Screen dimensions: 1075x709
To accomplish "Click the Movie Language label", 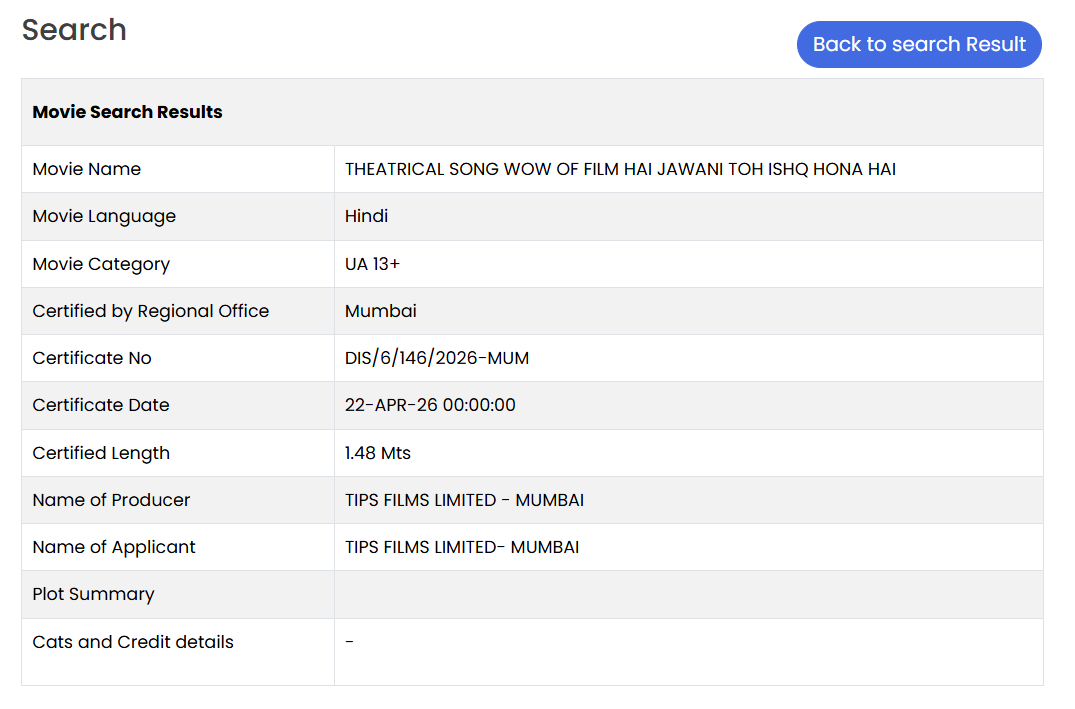I will pyautogui.click(x=104, y=217).
